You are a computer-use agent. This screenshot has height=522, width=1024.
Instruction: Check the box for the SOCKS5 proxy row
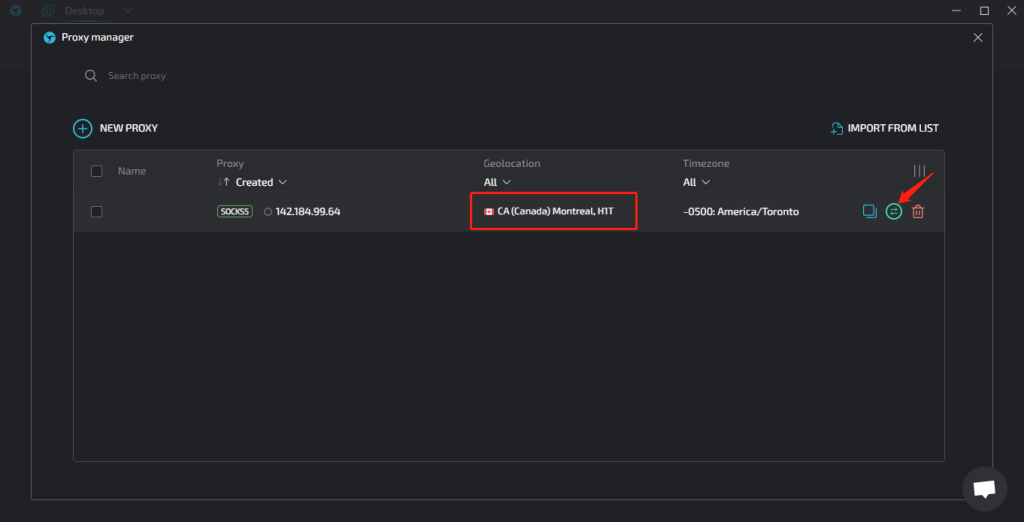pos(97,211)
